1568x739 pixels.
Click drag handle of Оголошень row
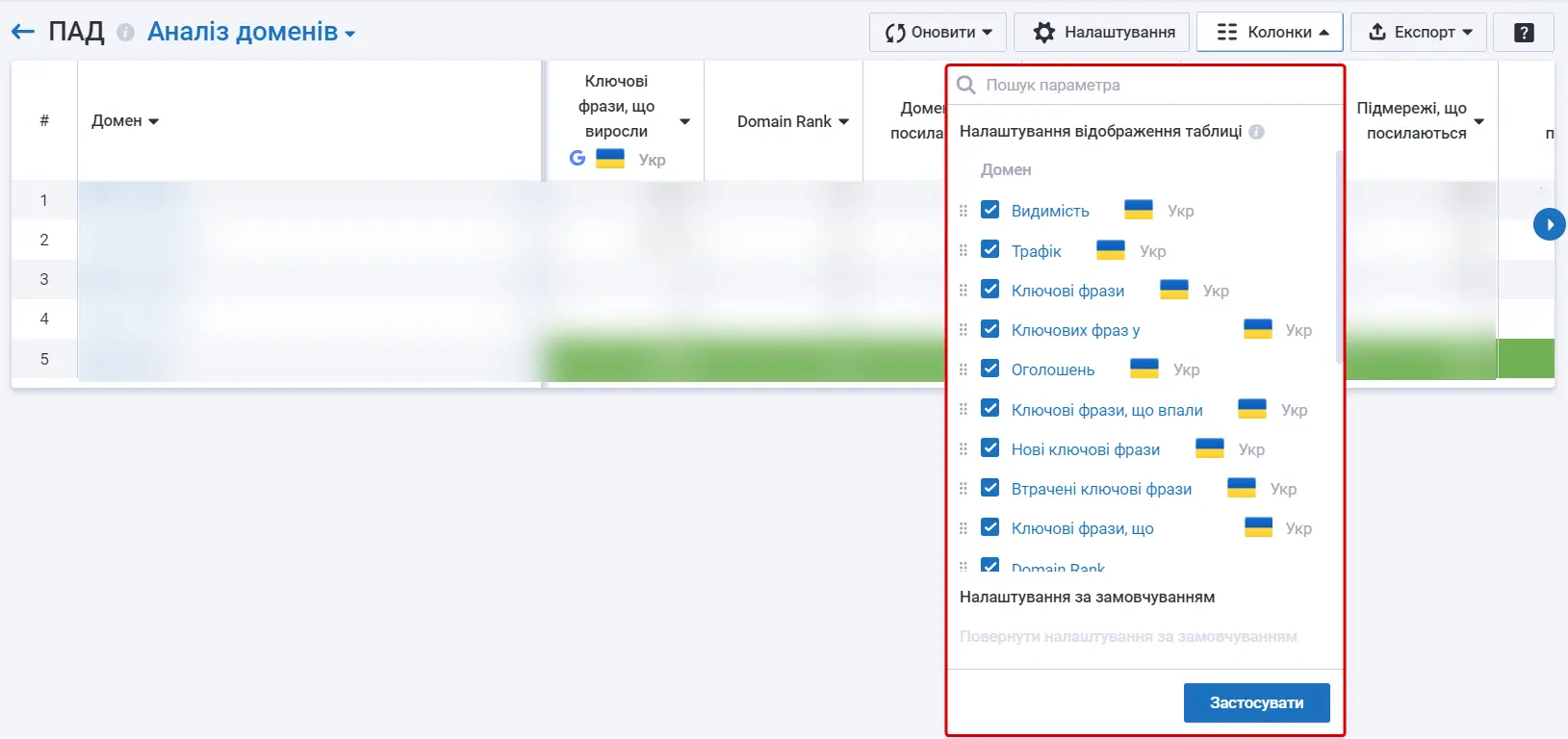[964, 369]
